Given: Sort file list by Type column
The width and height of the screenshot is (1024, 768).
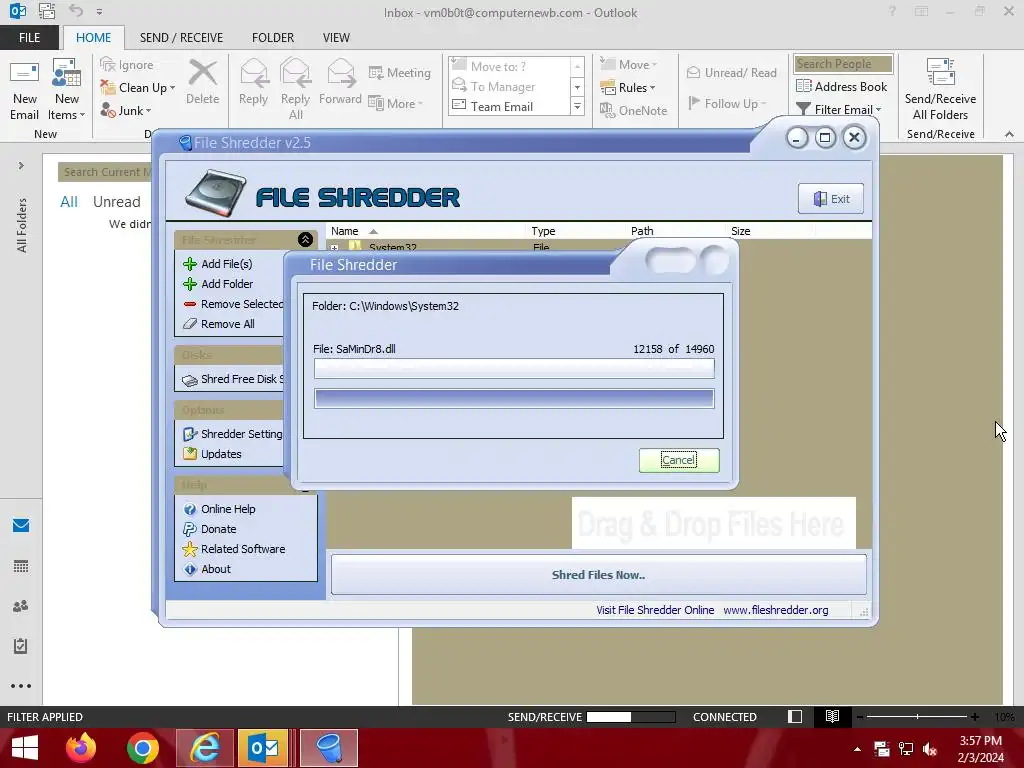Looking at the screenshot, I should tap(575, 231).
